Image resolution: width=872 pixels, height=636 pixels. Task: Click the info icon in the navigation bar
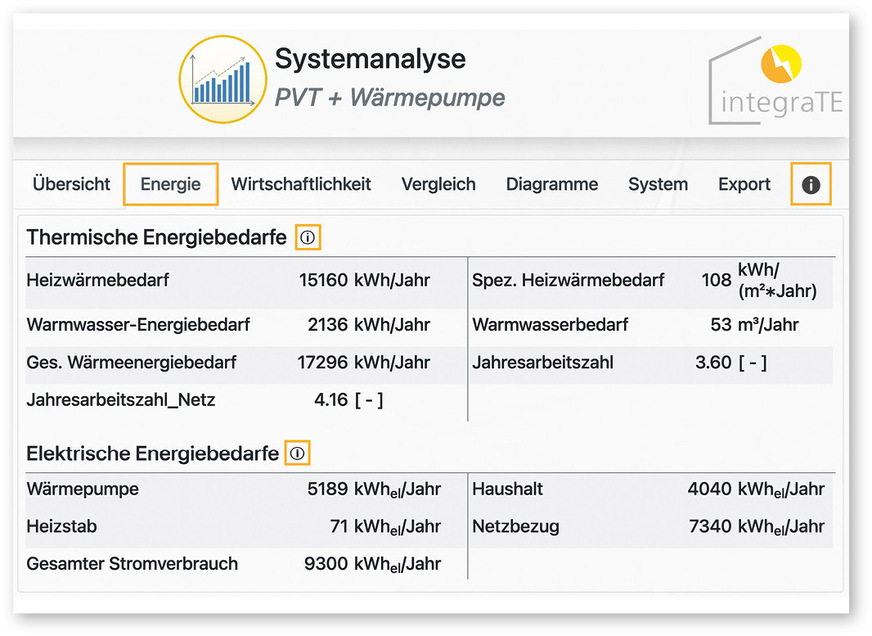click(x=811, y=184)
